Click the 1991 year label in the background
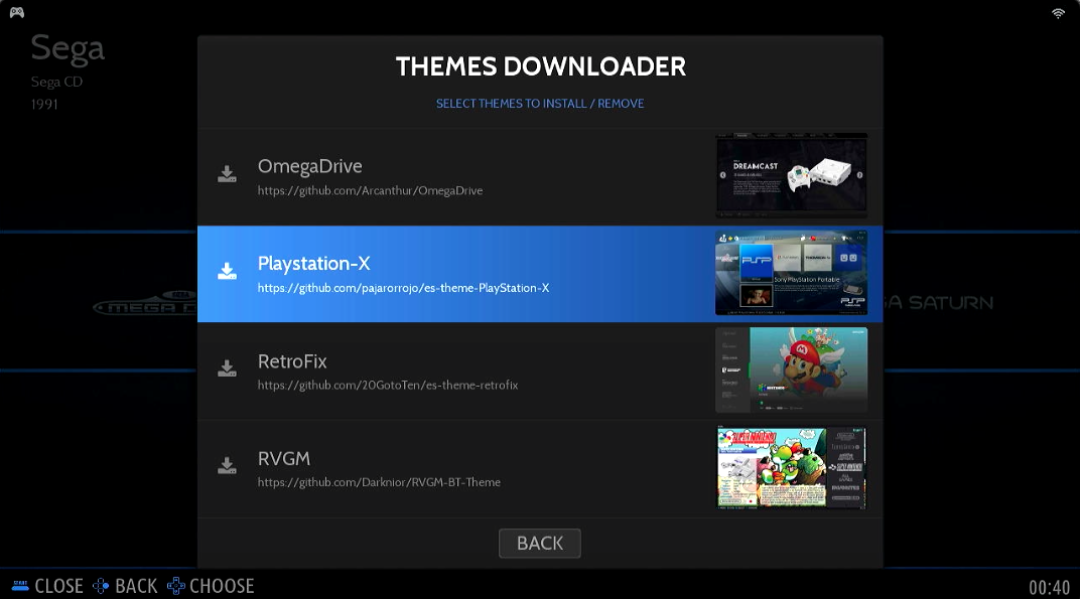The height and width of the screenshot is (599, 1080). (44, 105)
